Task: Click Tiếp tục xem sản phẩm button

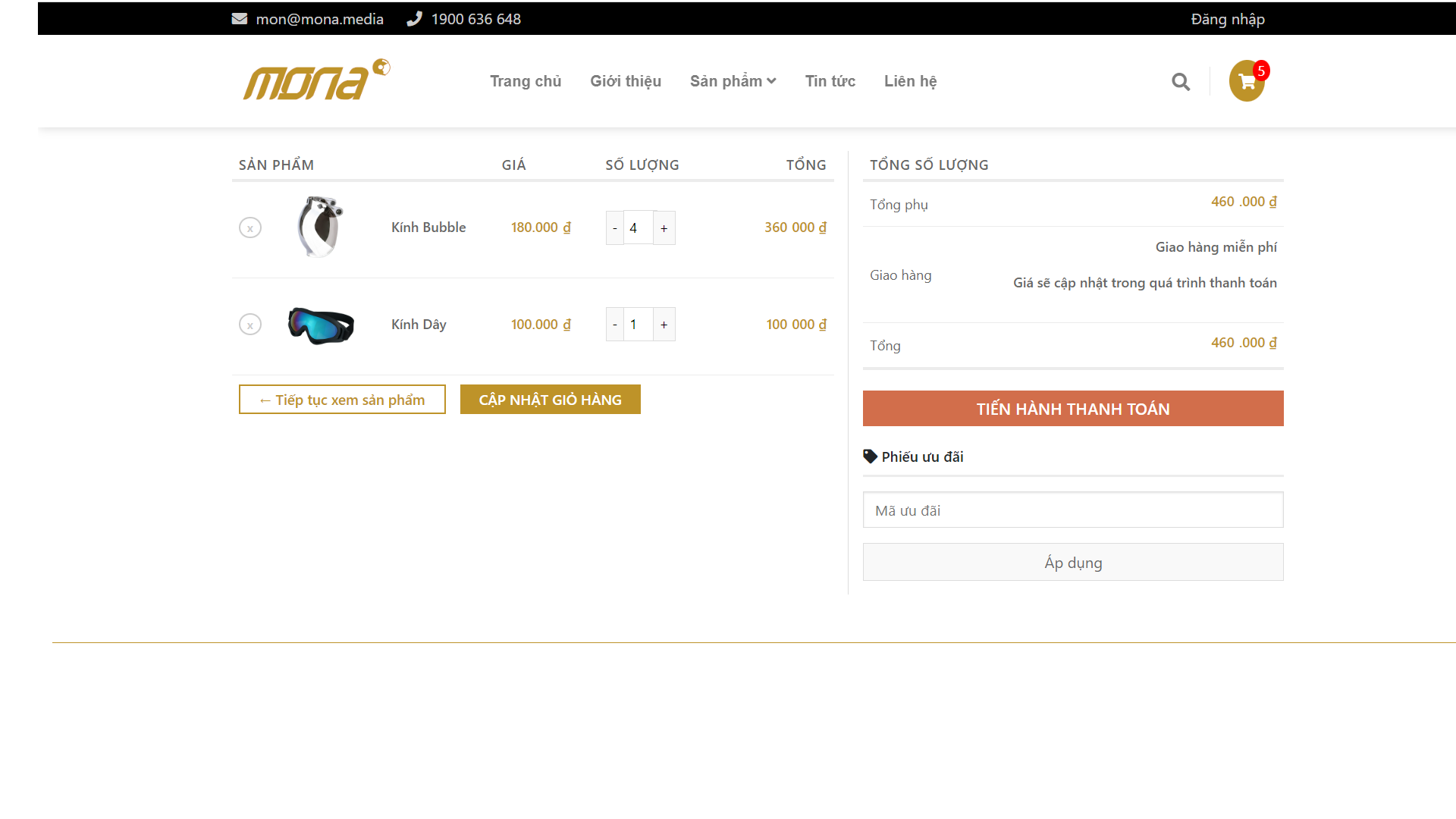Action: [342, 400]
